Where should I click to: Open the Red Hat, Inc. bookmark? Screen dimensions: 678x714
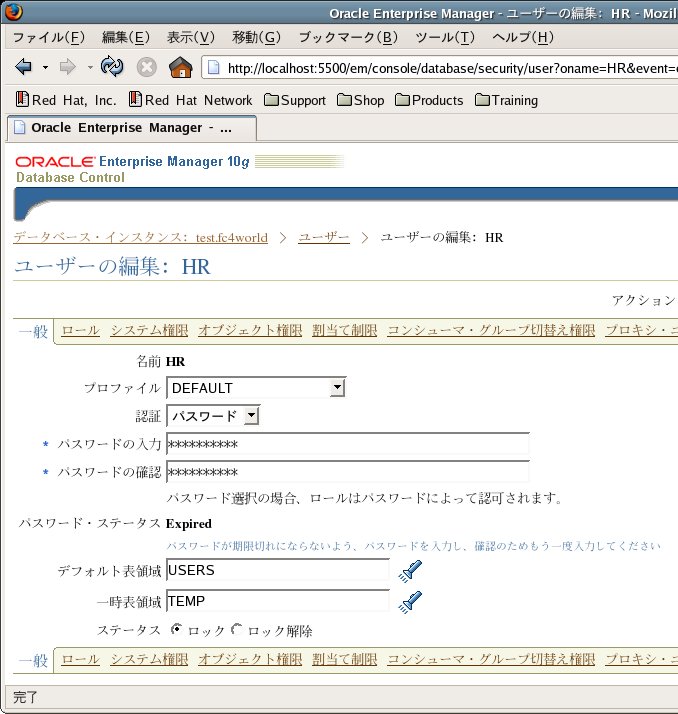(x=66, y=100)
